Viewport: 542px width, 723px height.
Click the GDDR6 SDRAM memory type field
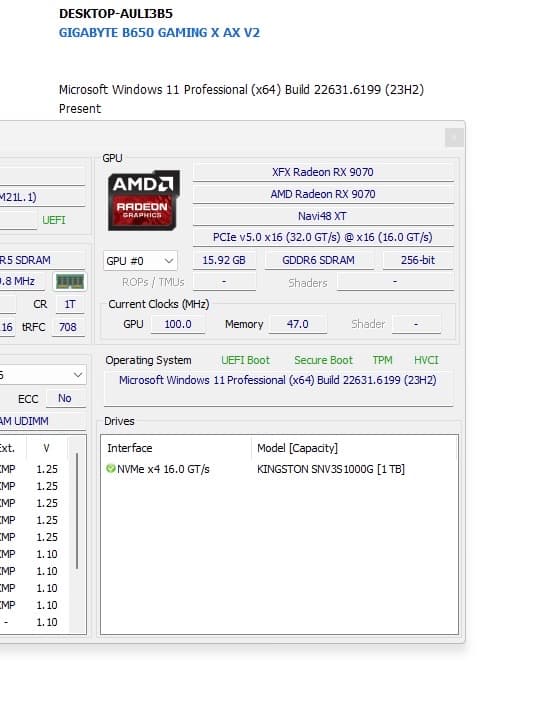click(x=319, y=260)
